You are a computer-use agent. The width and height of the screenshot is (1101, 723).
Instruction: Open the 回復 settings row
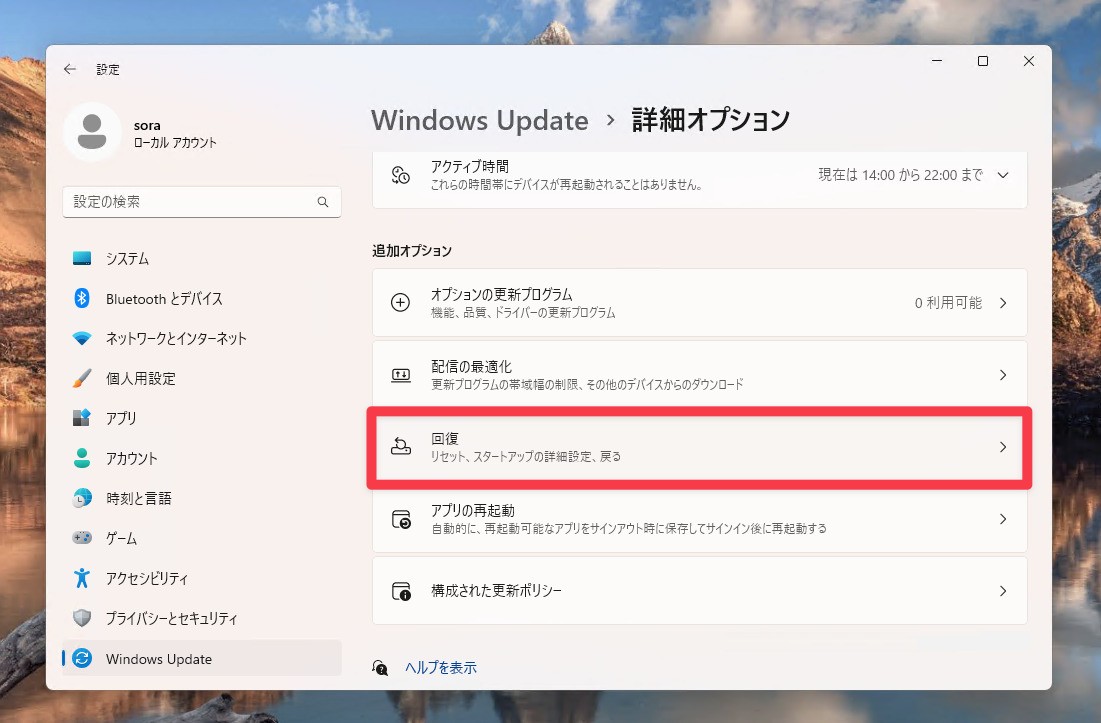699,447
